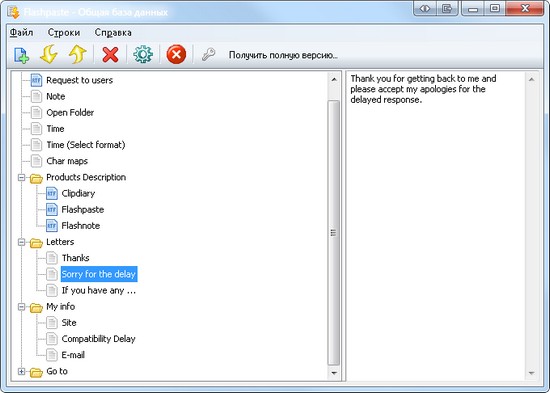Click the Thanks document icon
This screenshot has width=550, height=393.
pos(52,258)
